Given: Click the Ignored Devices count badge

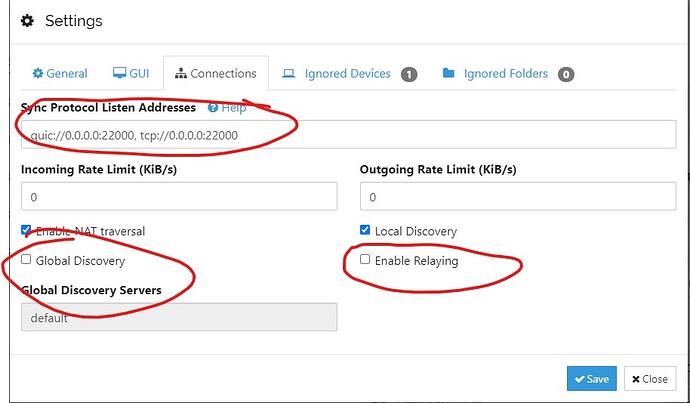Looking at the screenshot, I should (x=409, y=74).
